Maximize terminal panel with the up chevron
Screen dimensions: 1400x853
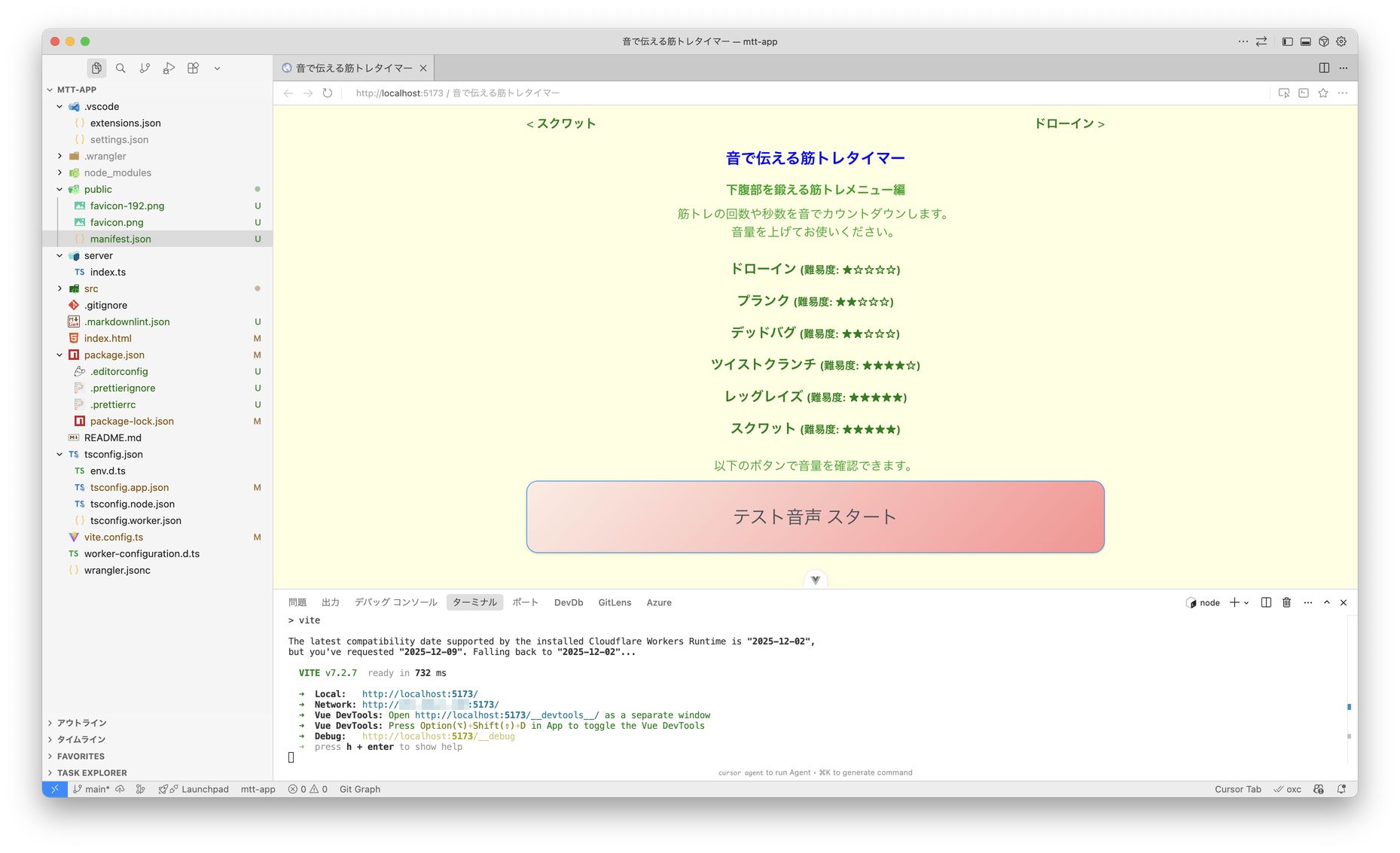[x=1326, y=602]
